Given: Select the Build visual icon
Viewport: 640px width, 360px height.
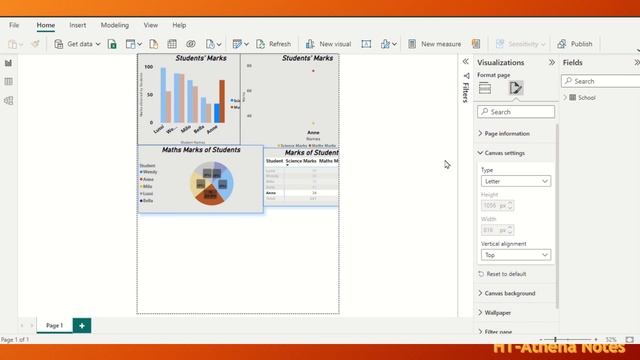Looking at the screenshot, I should click(485, 88).
